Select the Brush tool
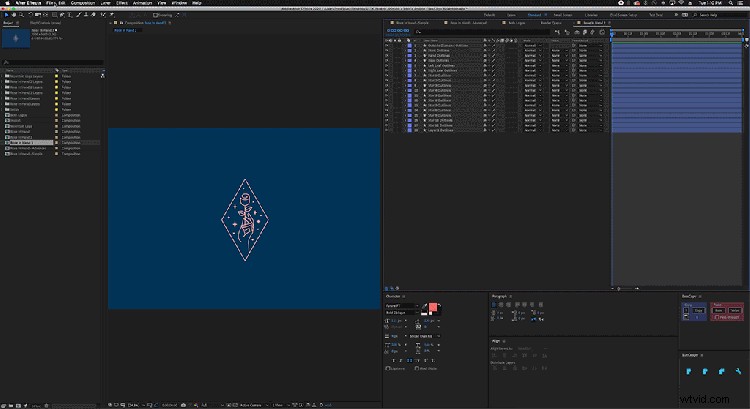750x409 pixels. tap(78, 15)
